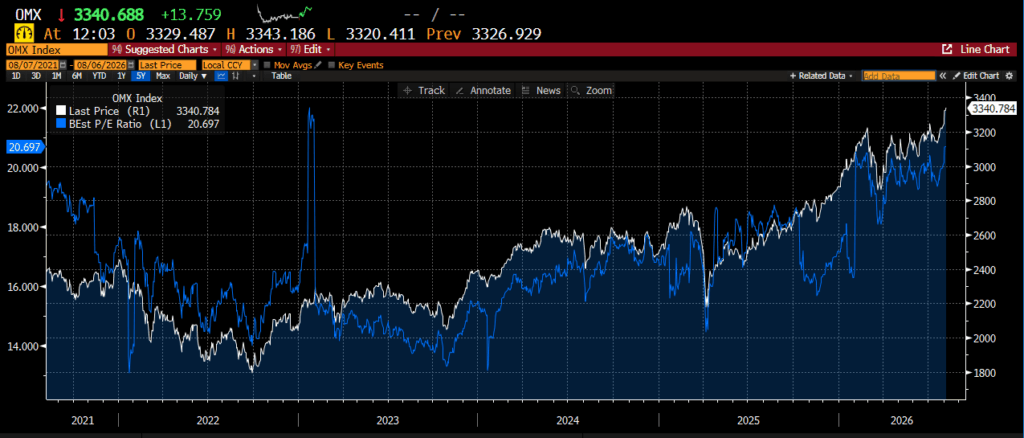Select the 3D time range
This screenshot has height=438, width=1024.
click(36, 76)
